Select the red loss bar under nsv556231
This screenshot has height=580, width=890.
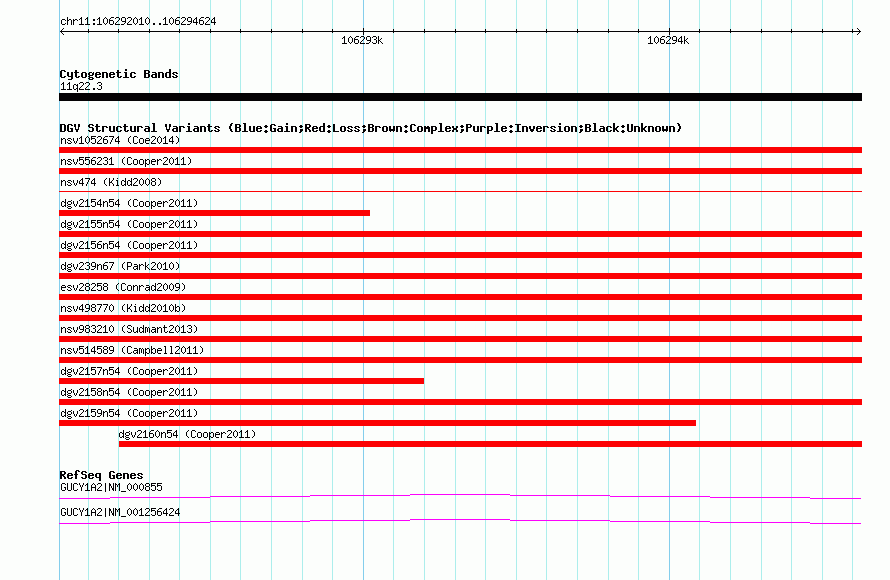[x=460, y=171]
